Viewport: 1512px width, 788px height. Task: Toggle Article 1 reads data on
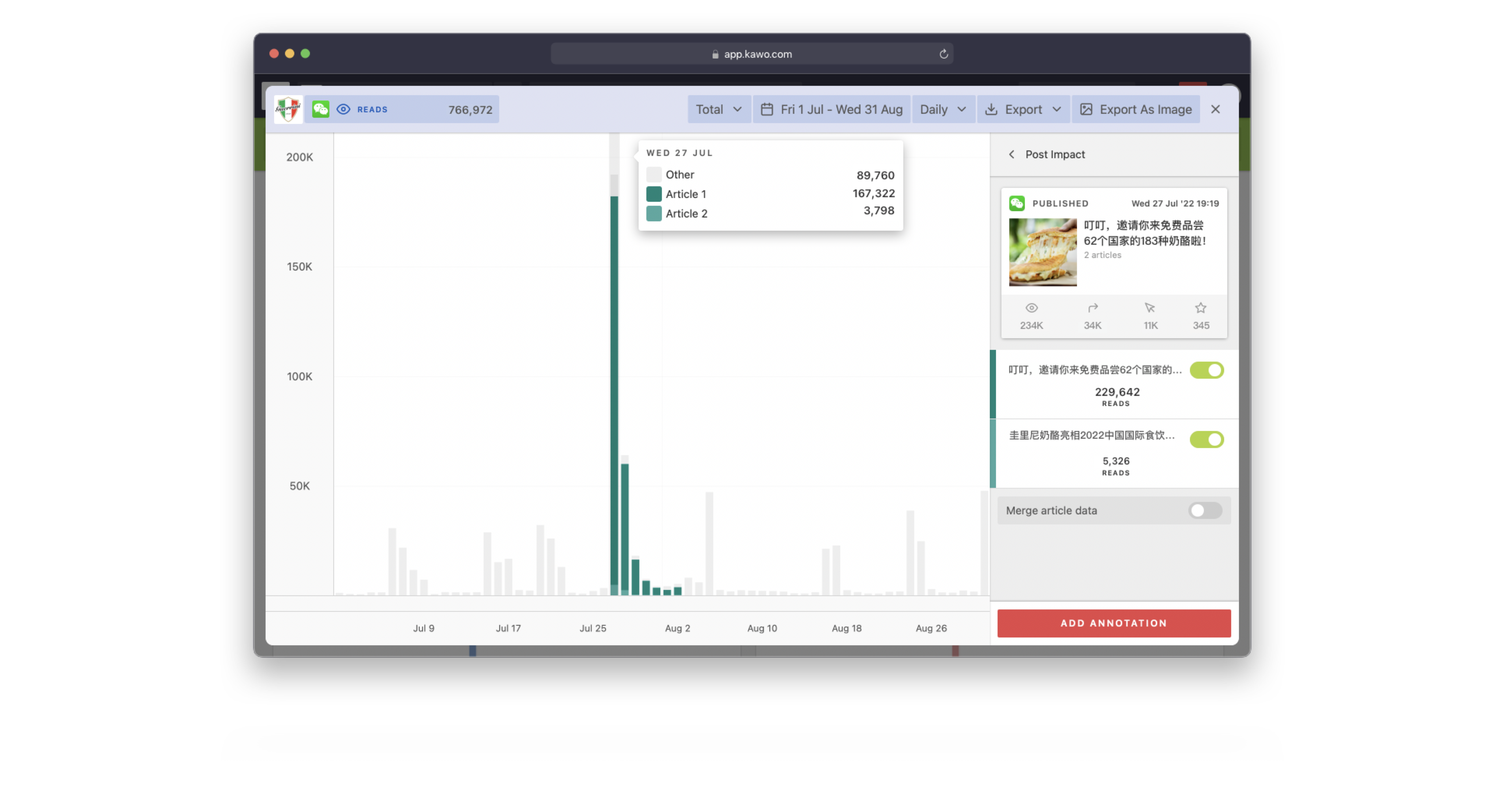point(1207,370)
